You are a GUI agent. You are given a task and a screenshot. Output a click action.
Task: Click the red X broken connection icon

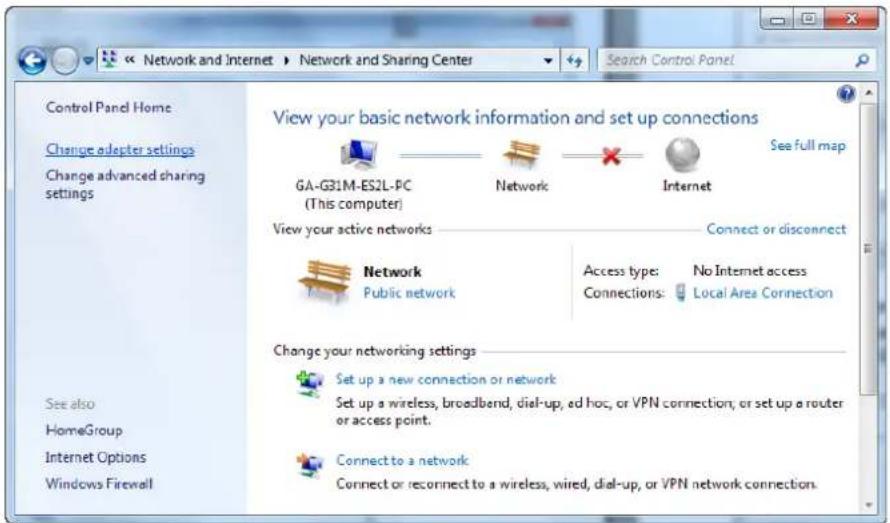pyautogui.click(x=611, y=155)
